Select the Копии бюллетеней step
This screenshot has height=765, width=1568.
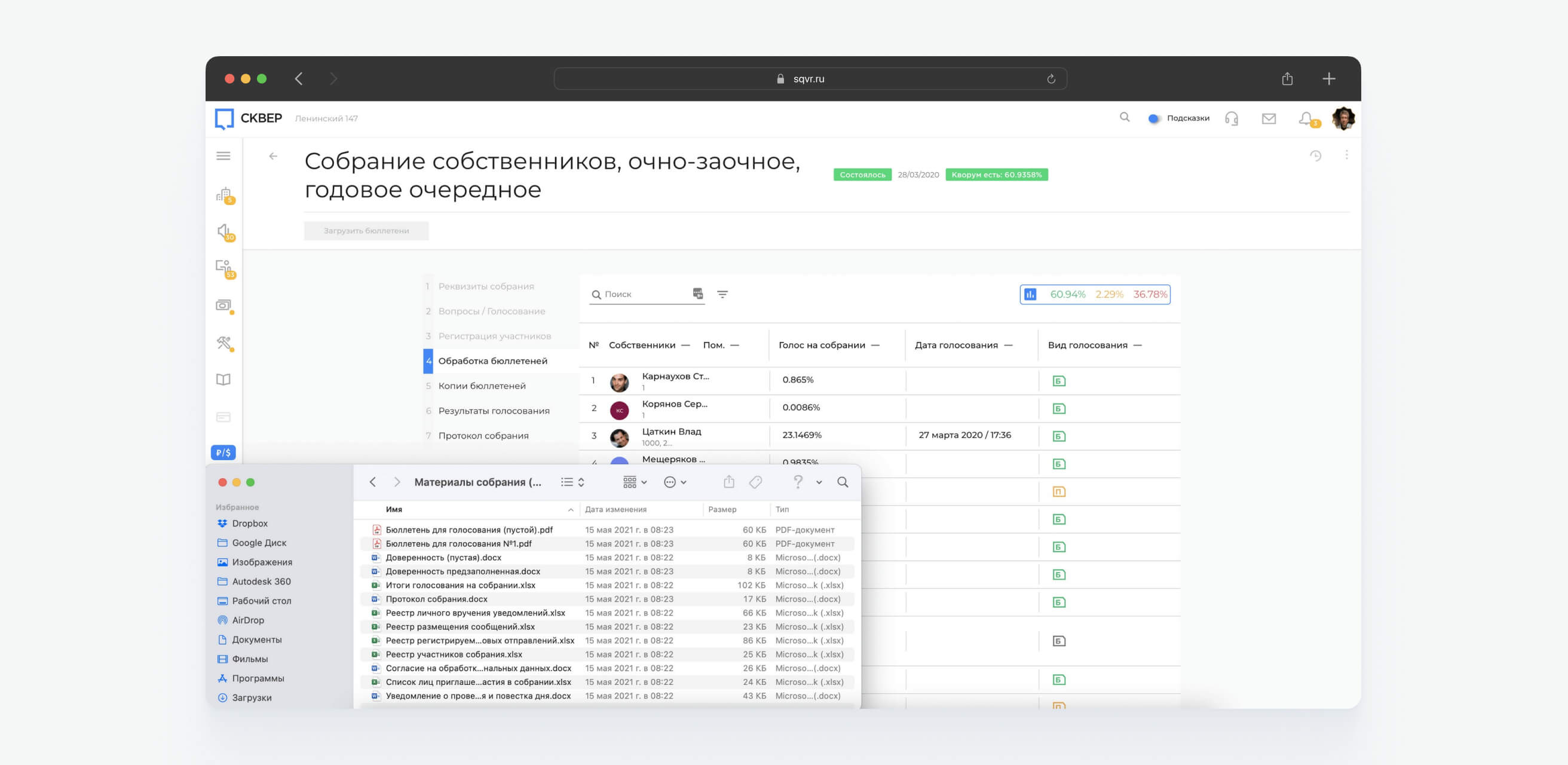482,386
